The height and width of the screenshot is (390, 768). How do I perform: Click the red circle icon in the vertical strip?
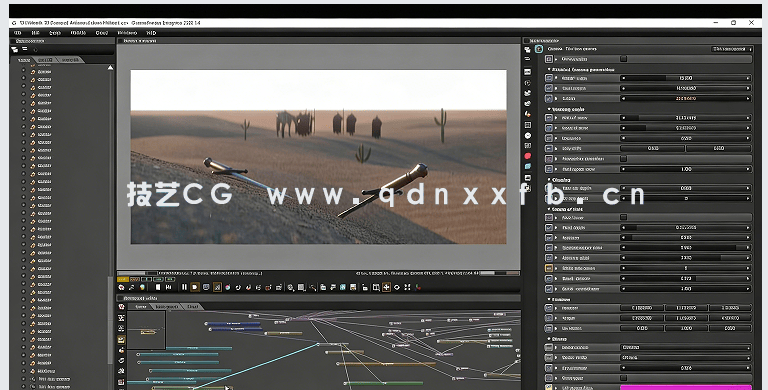[x=528, y=156]
